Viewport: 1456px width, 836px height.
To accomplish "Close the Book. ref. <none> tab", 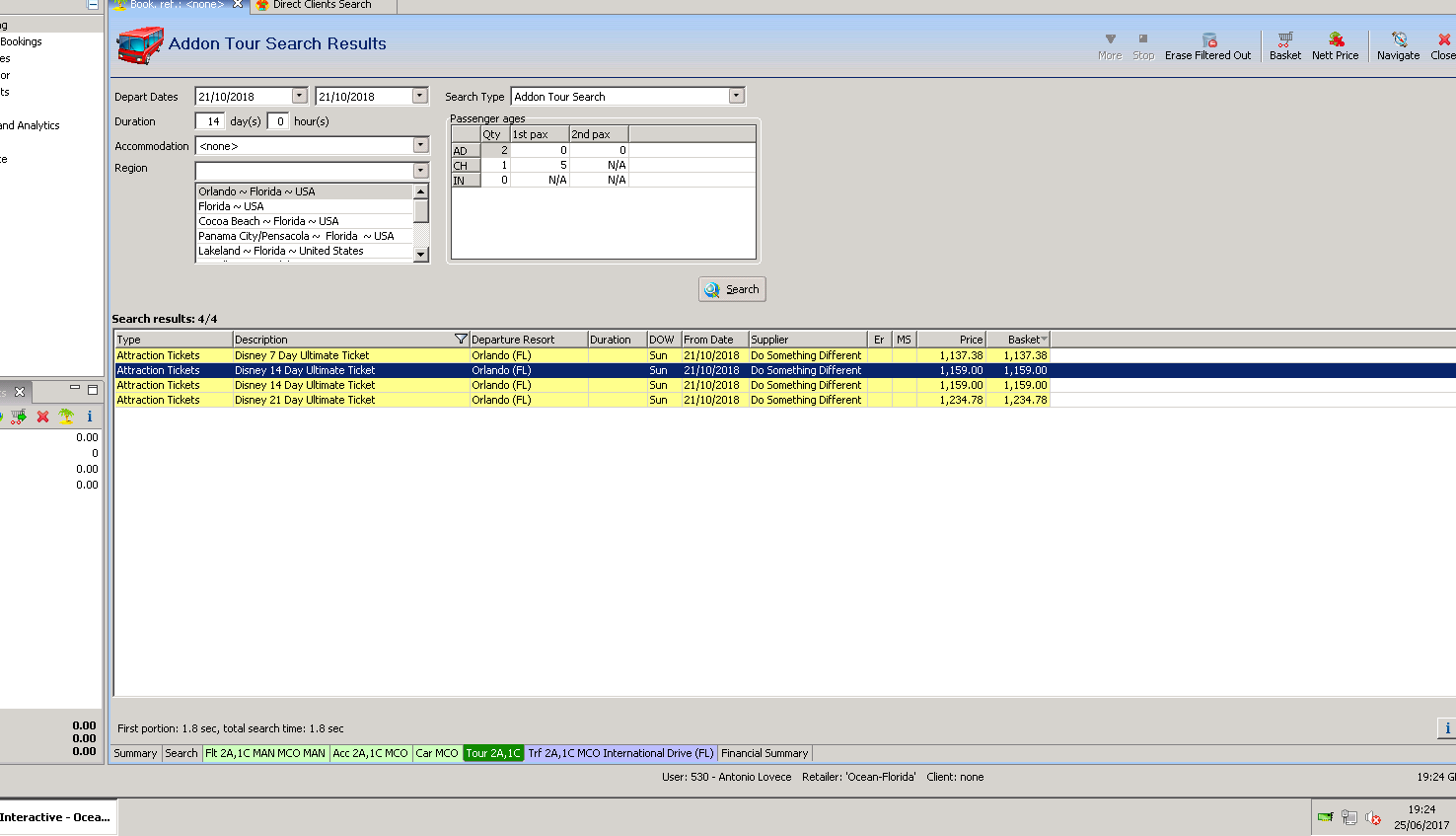I will coord(238,4).
